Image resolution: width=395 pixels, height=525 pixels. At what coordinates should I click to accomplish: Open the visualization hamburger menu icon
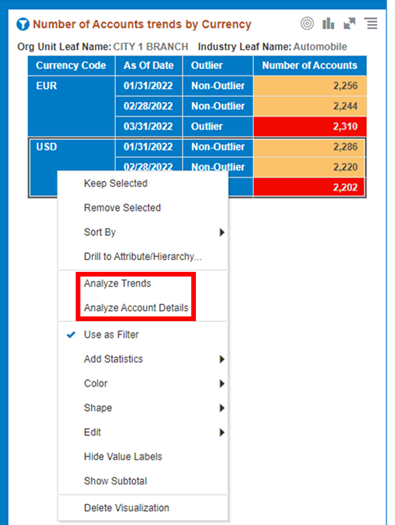pyautogui.click(x=372, y=24)
